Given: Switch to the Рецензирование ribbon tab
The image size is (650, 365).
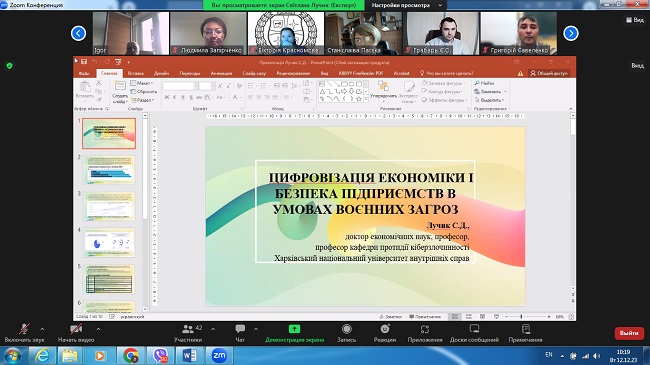Looking at the screenshot, I should (x=293, y=73).
